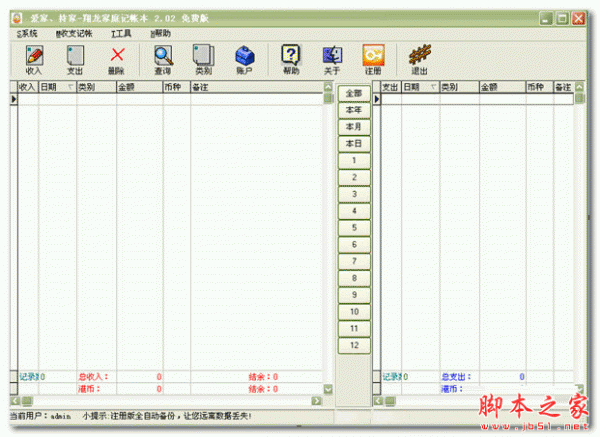Select month button 12
Image resolution: width=600 pixels, height=437 pixels.
pyautogui.click(x=354, y=346)
